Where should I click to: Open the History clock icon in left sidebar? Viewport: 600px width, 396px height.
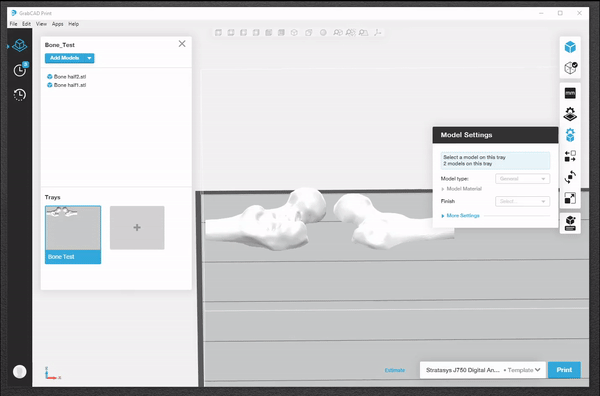(x=20, y=95)
